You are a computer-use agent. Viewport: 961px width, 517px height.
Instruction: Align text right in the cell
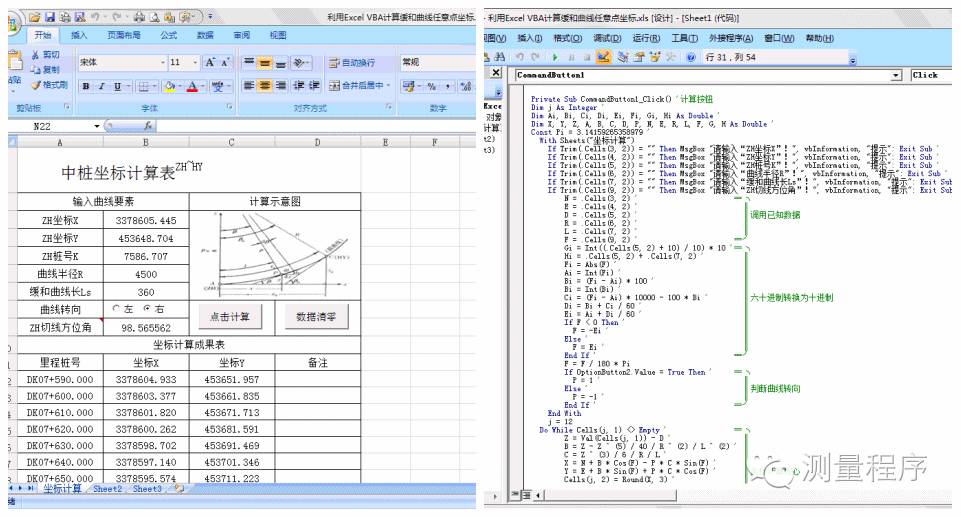click(x=281, y=86)
